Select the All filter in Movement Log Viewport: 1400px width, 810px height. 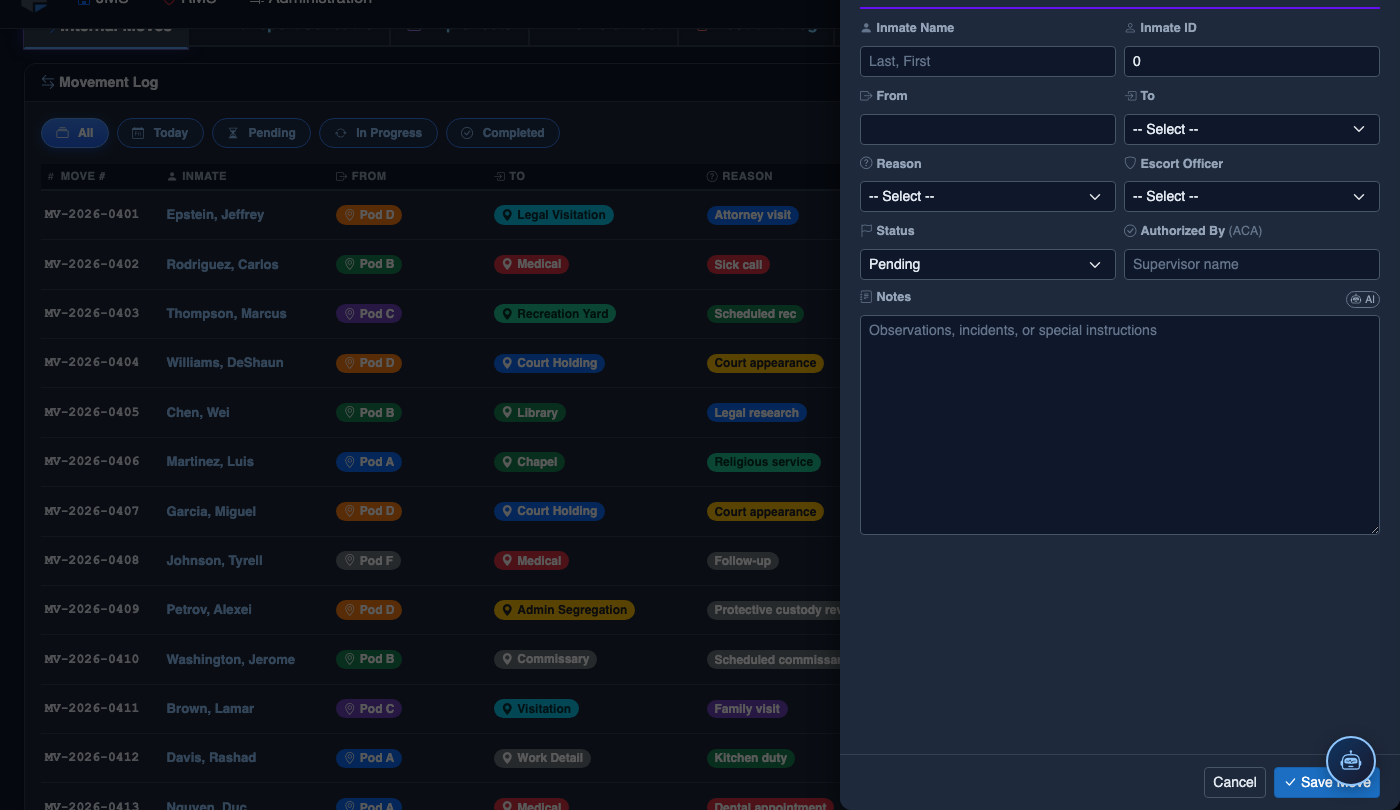[x=75, y=133]
